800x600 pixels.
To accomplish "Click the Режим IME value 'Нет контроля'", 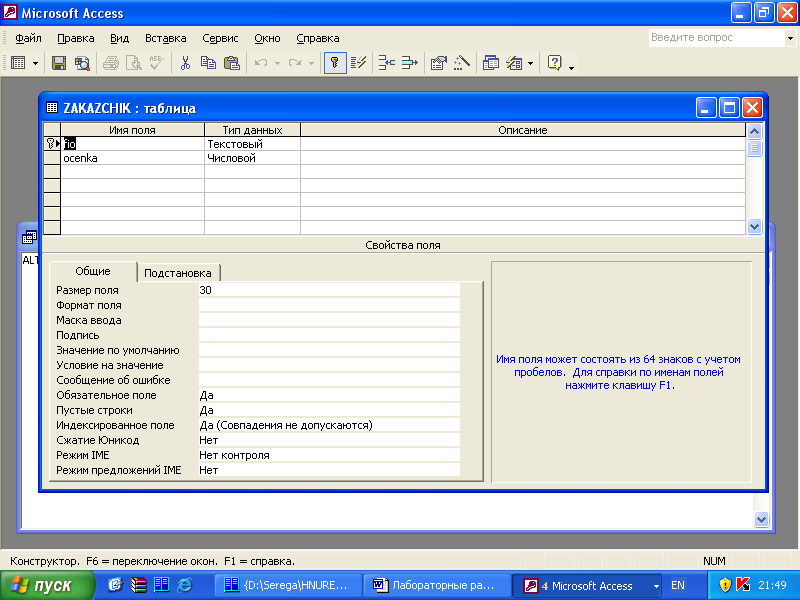I will (x=329, y=455).
